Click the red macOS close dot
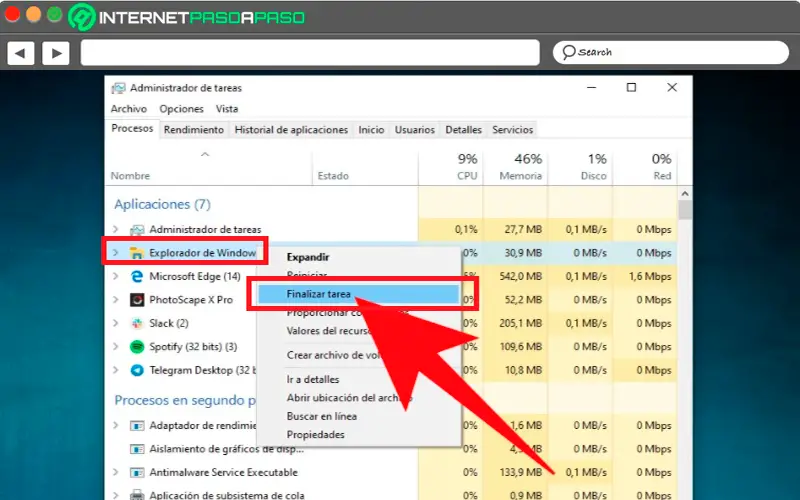 (x=12, y=14)
